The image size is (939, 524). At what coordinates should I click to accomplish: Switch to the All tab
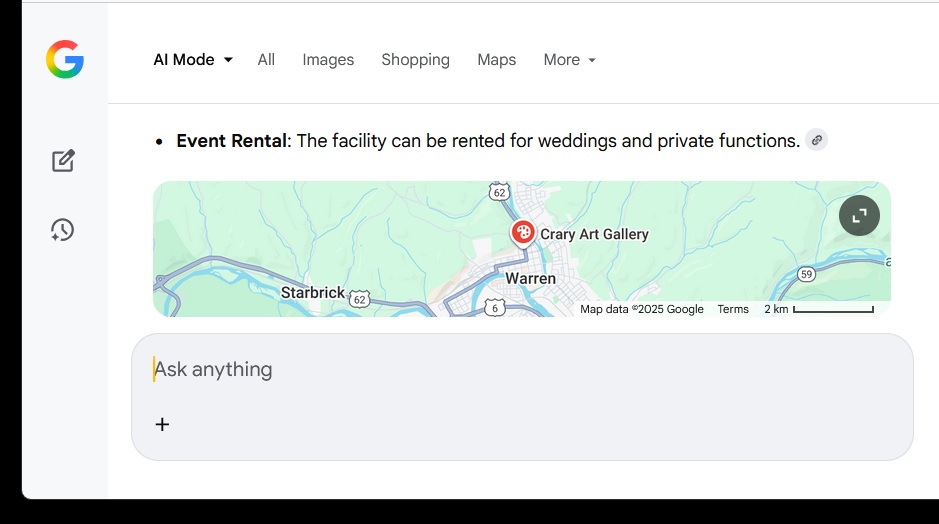pyautogui.click(x=266, y=60)
